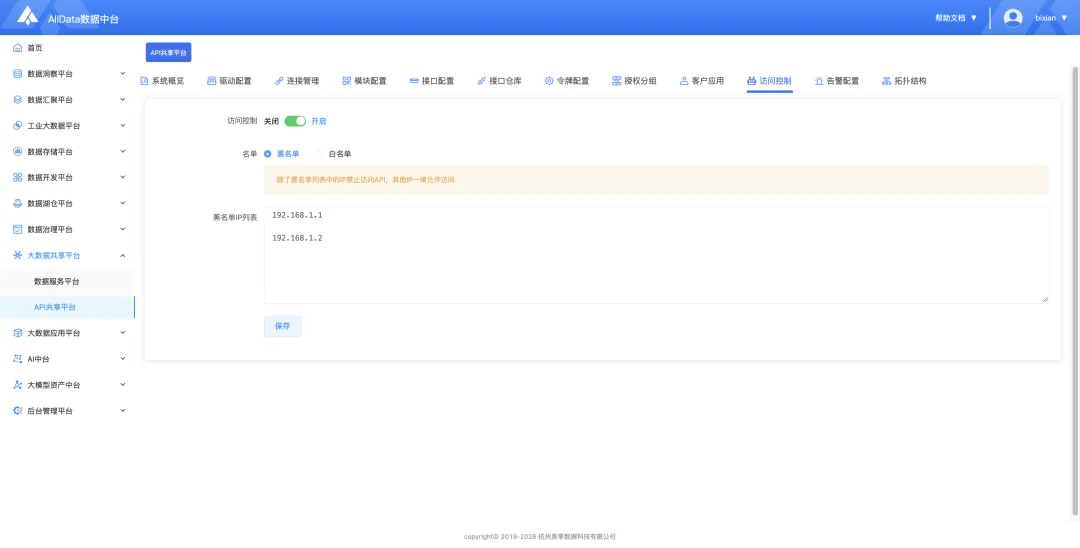Open the bixian user dropdown
This screenshot has height=548, width=1080.
[1051, 18]
